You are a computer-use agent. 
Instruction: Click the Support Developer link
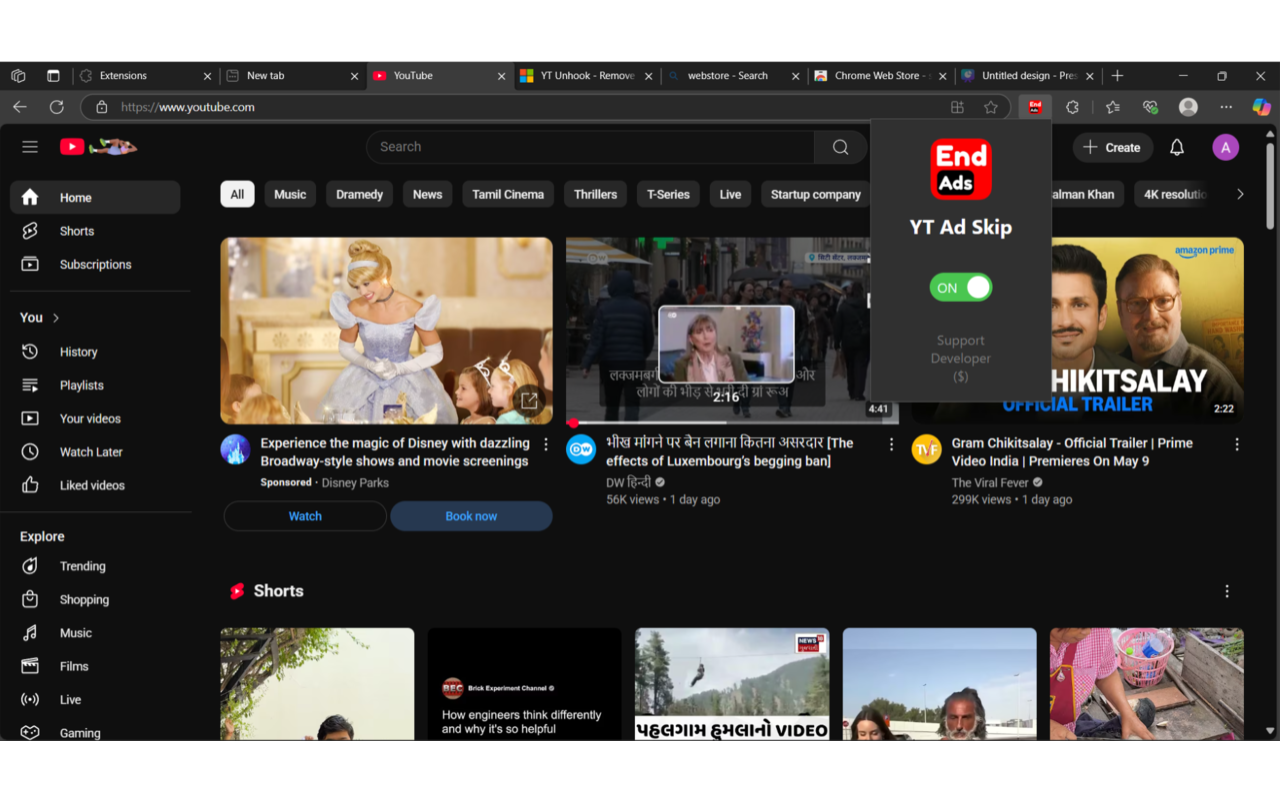(961, 358)
